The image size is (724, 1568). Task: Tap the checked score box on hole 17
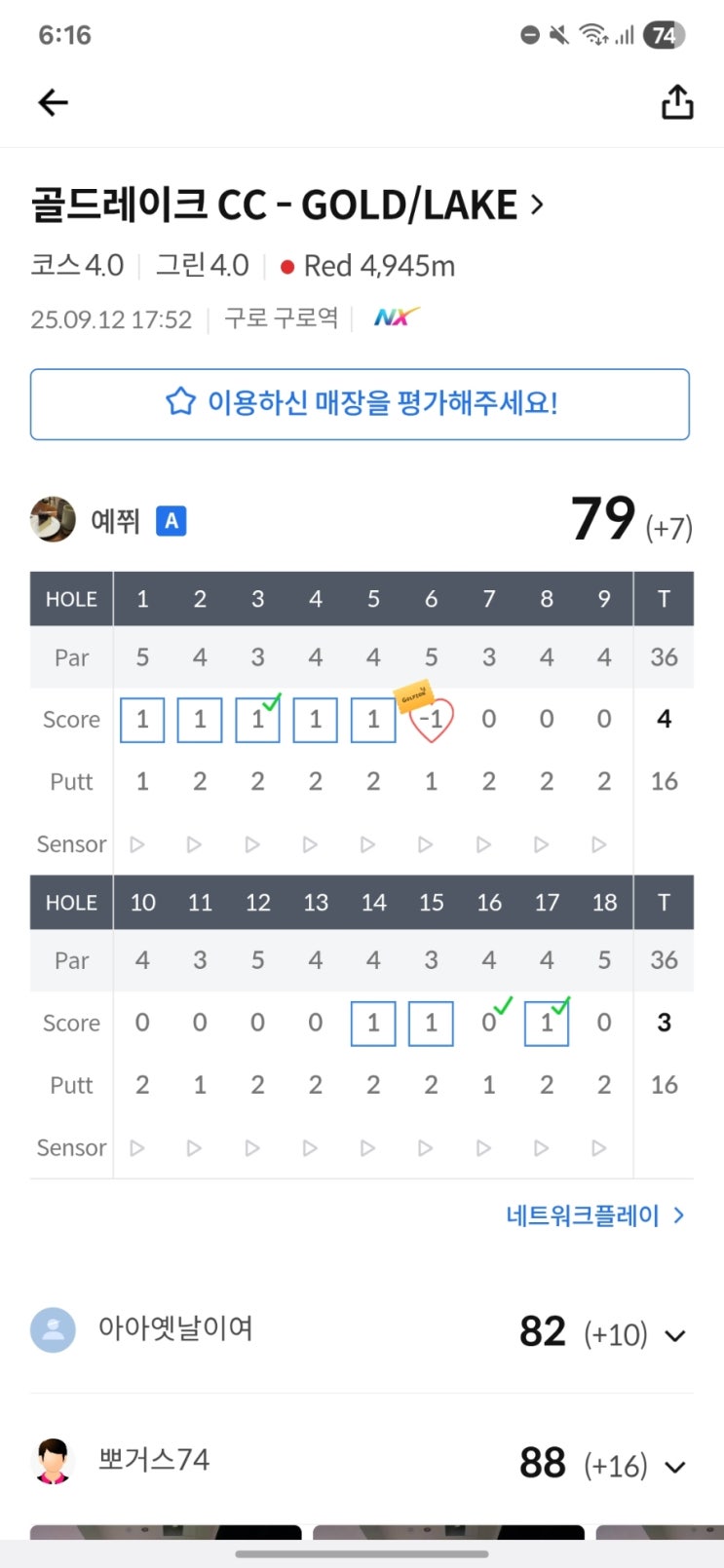(x=547, y=1023)
